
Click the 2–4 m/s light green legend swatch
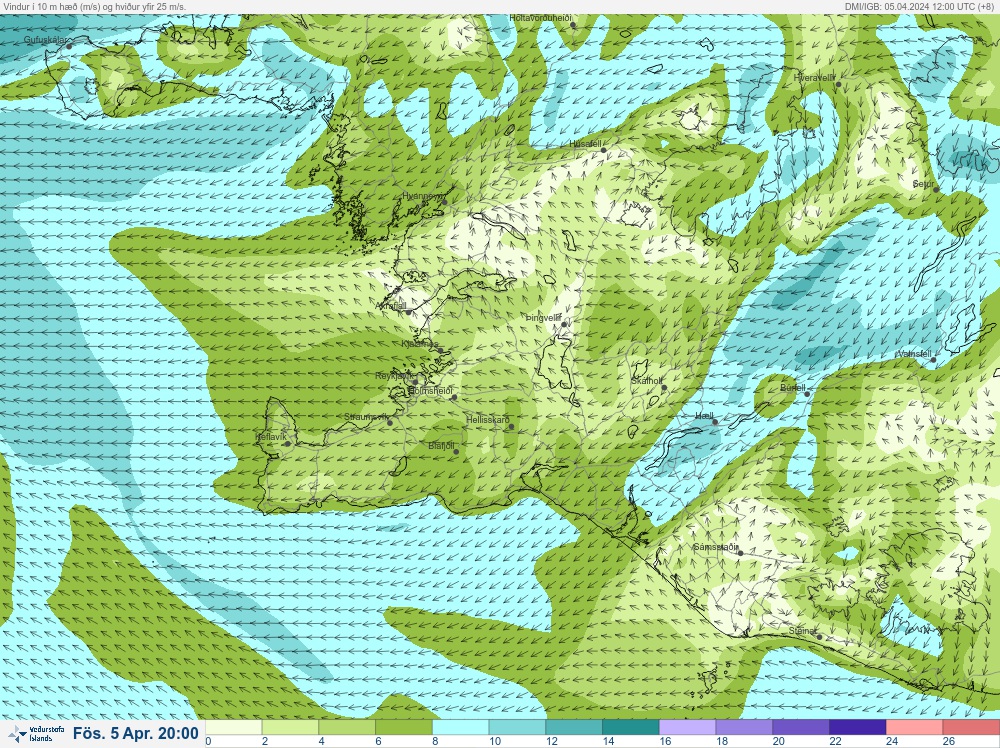(290, 727)
